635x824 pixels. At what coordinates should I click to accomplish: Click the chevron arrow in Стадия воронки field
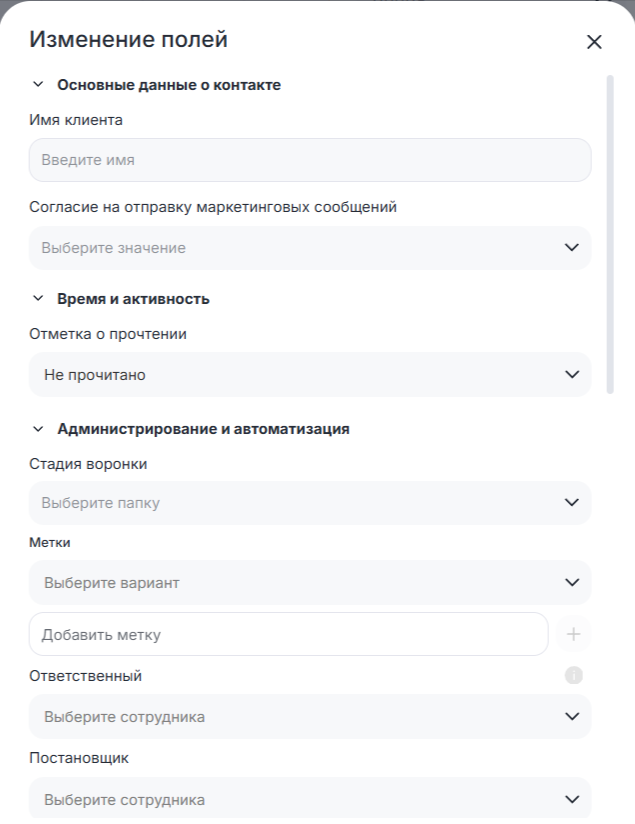(572, 503)
